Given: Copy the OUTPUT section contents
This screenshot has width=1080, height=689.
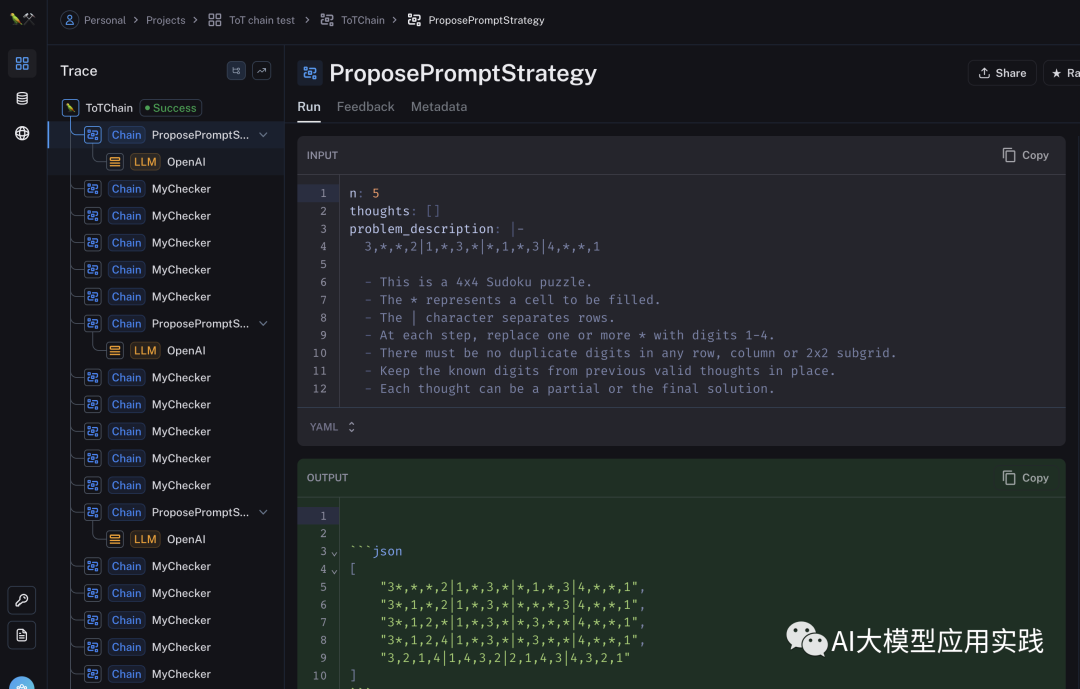Looking at the screenshot, I should tap(1026, 477).
